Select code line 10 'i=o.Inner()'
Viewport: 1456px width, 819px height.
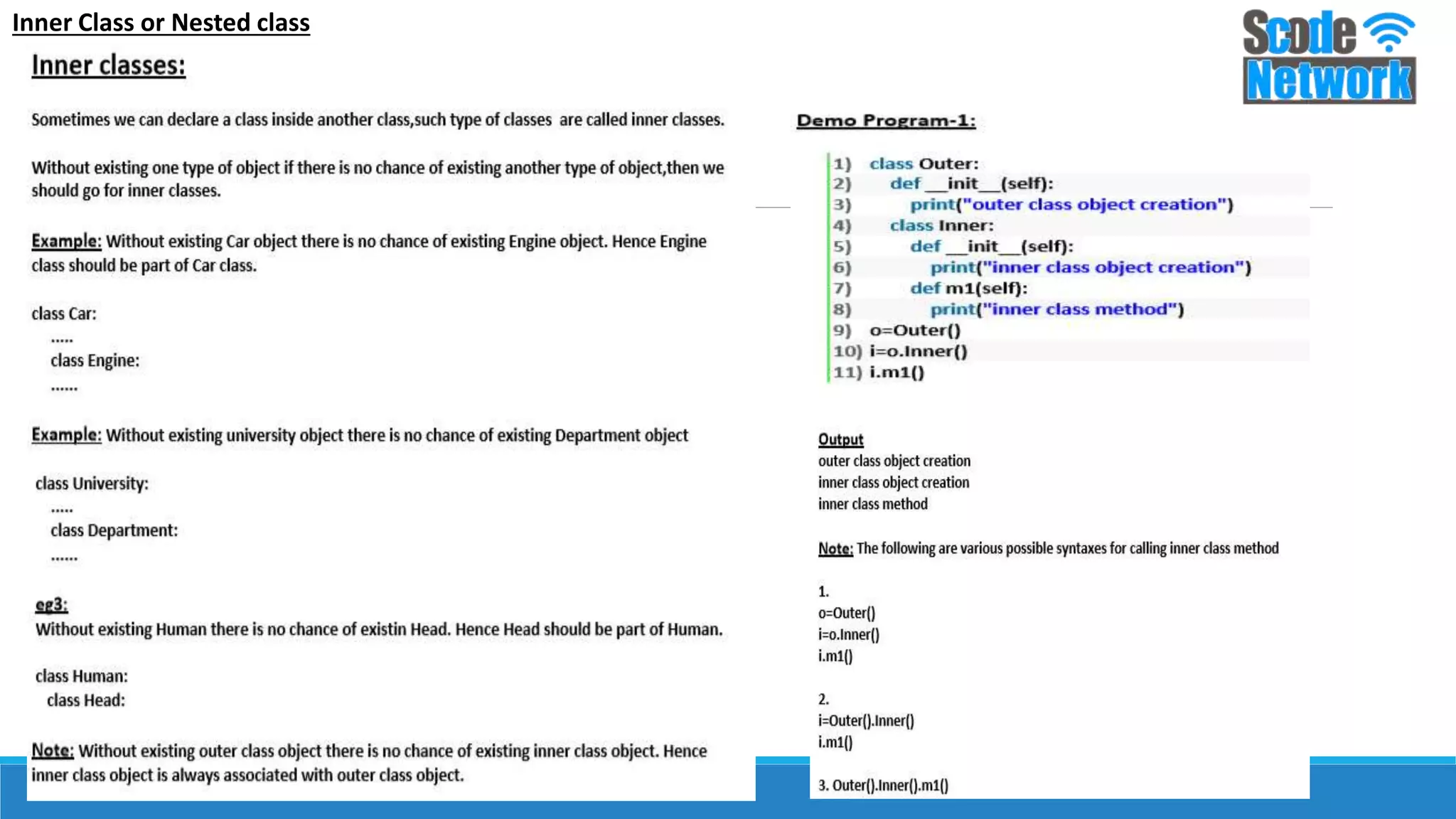point(918,351)
